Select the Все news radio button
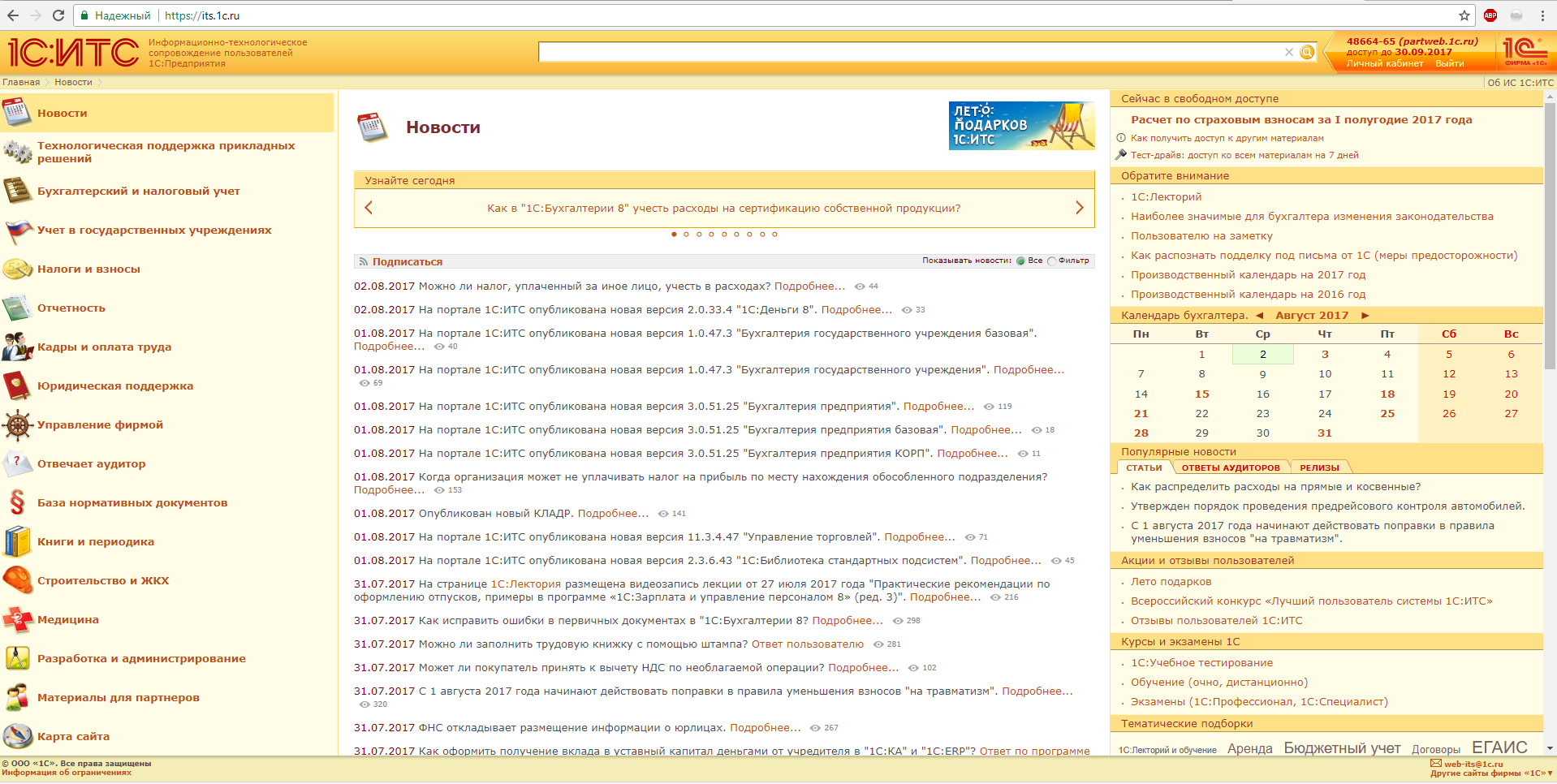 1021,261
